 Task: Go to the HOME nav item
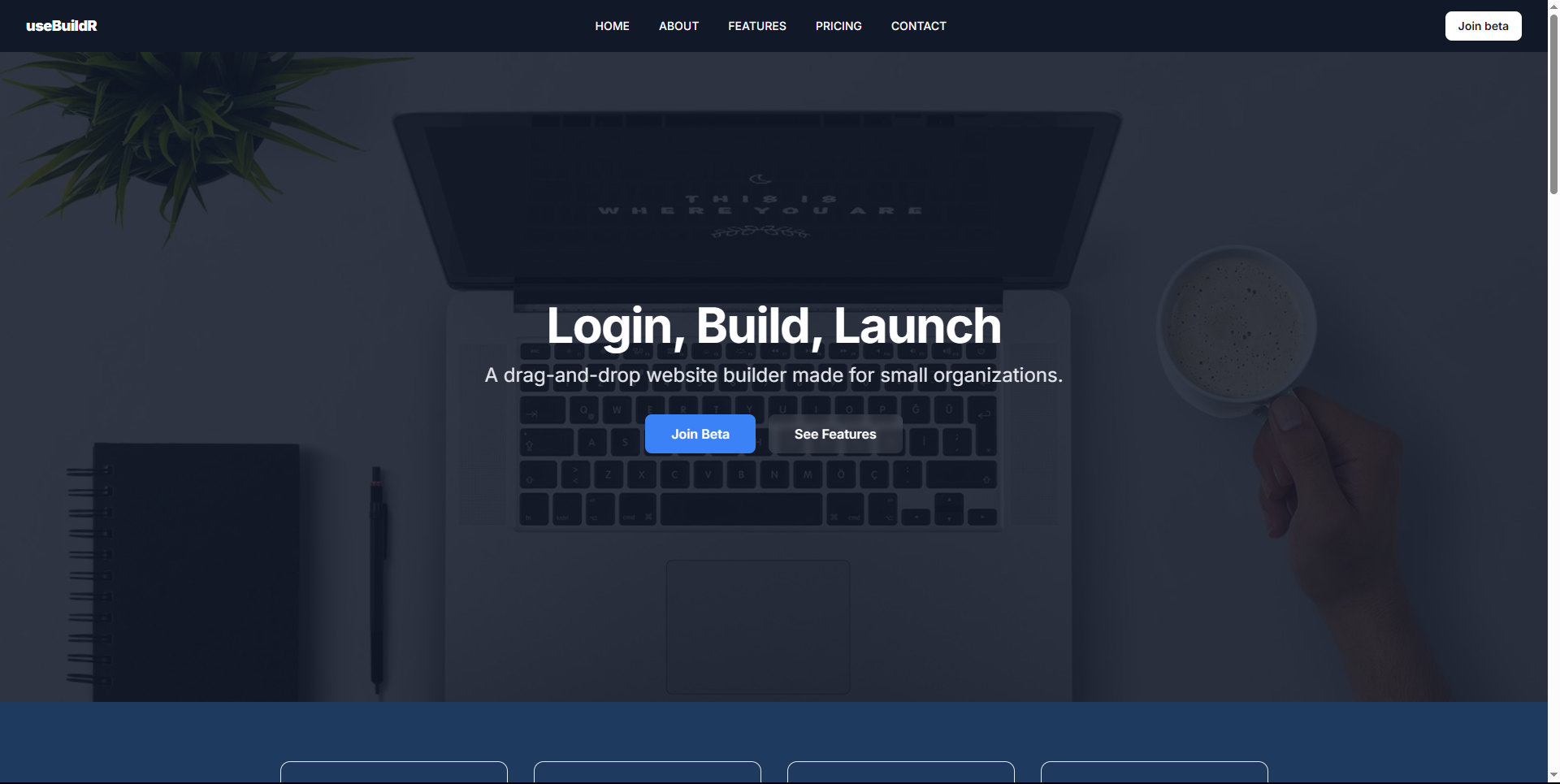pos(612,26)
